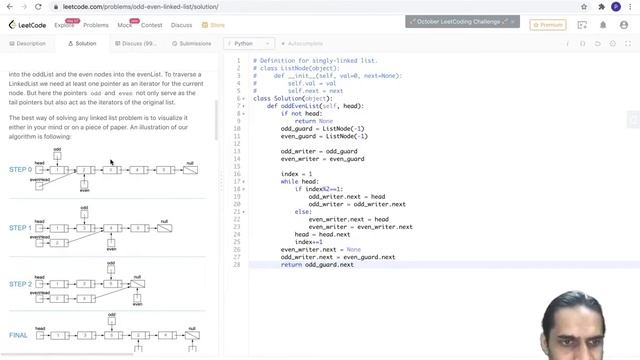The image size is (640, 360).
Task: Click the browser forward arrow
Action: coord(24,7)
